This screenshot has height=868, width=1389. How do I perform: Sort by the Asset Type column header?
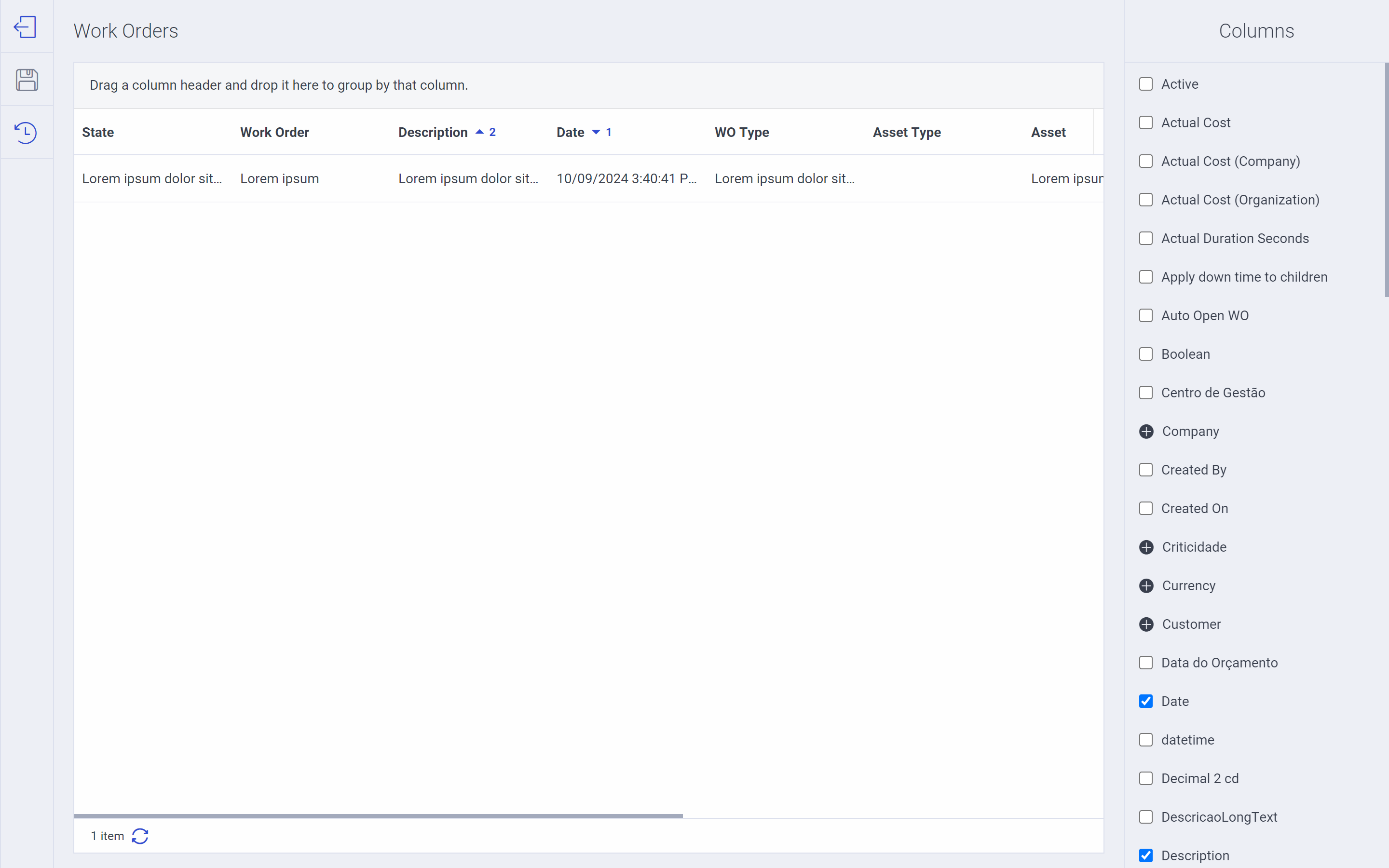pyautogui.click(x=906, y=132)
